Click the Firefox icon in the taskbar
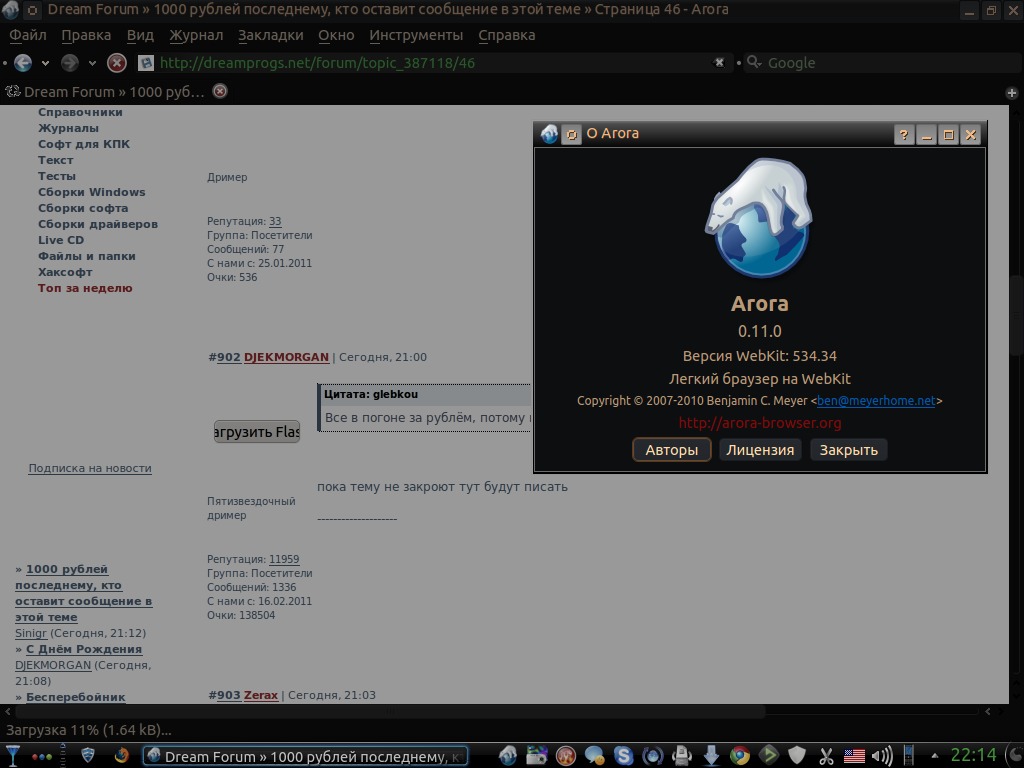1024x768 pixels. [121, 756]
